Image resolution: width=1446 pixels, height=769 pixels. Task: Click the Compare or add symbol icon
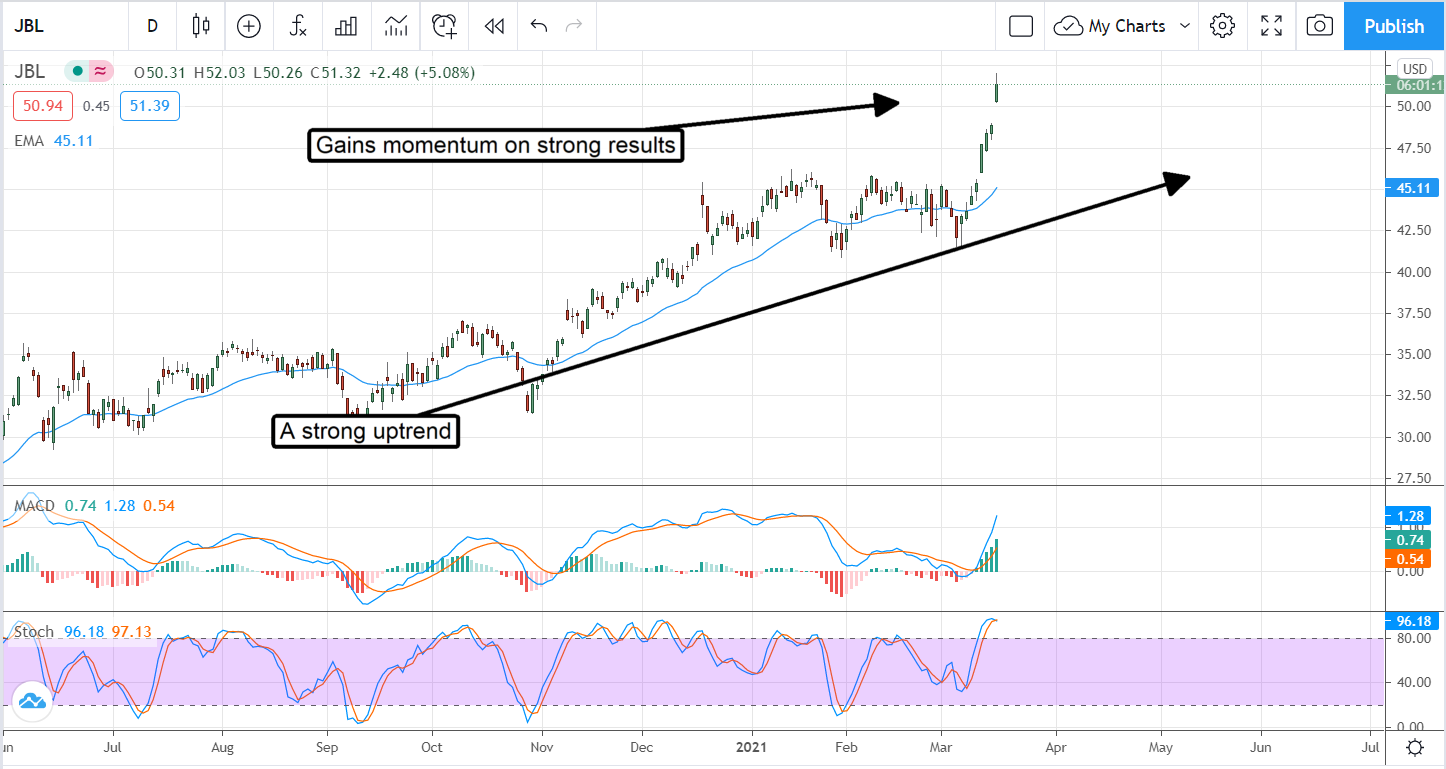(x=248, y=26)
